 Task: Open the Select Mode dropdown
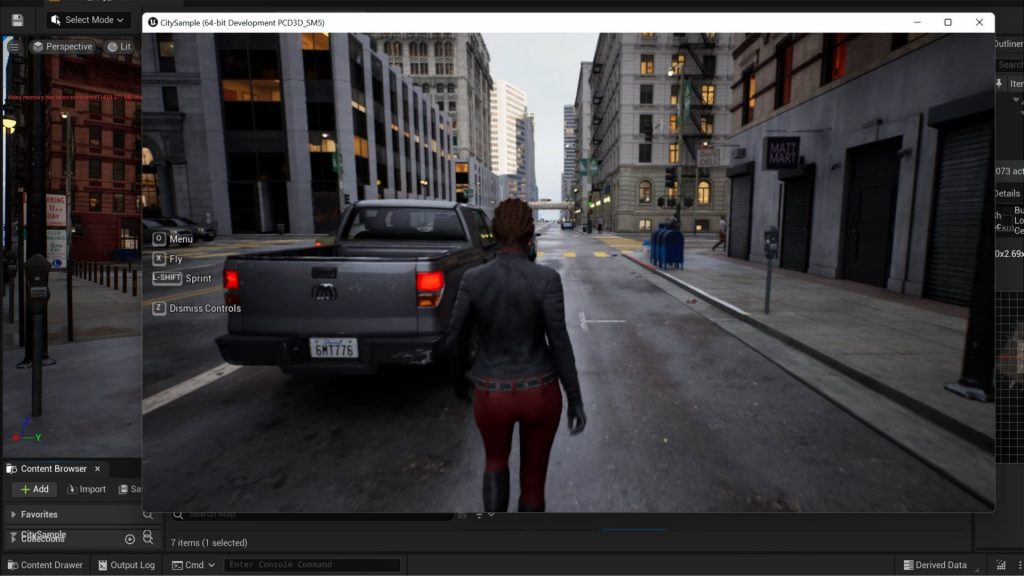(87, 20)
